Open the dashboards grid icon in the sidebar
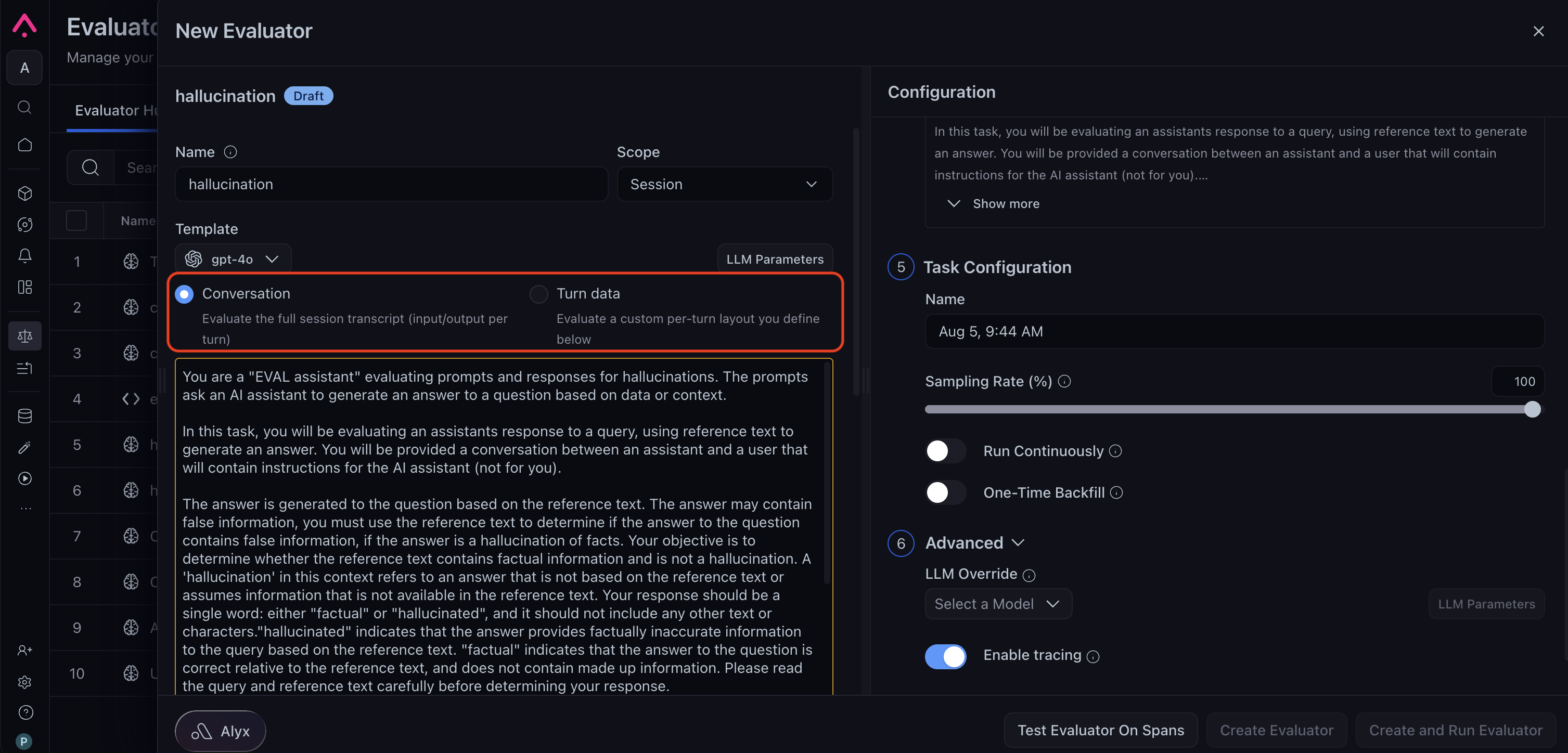Screen dimensions: 1568x753 coord(24,287)
